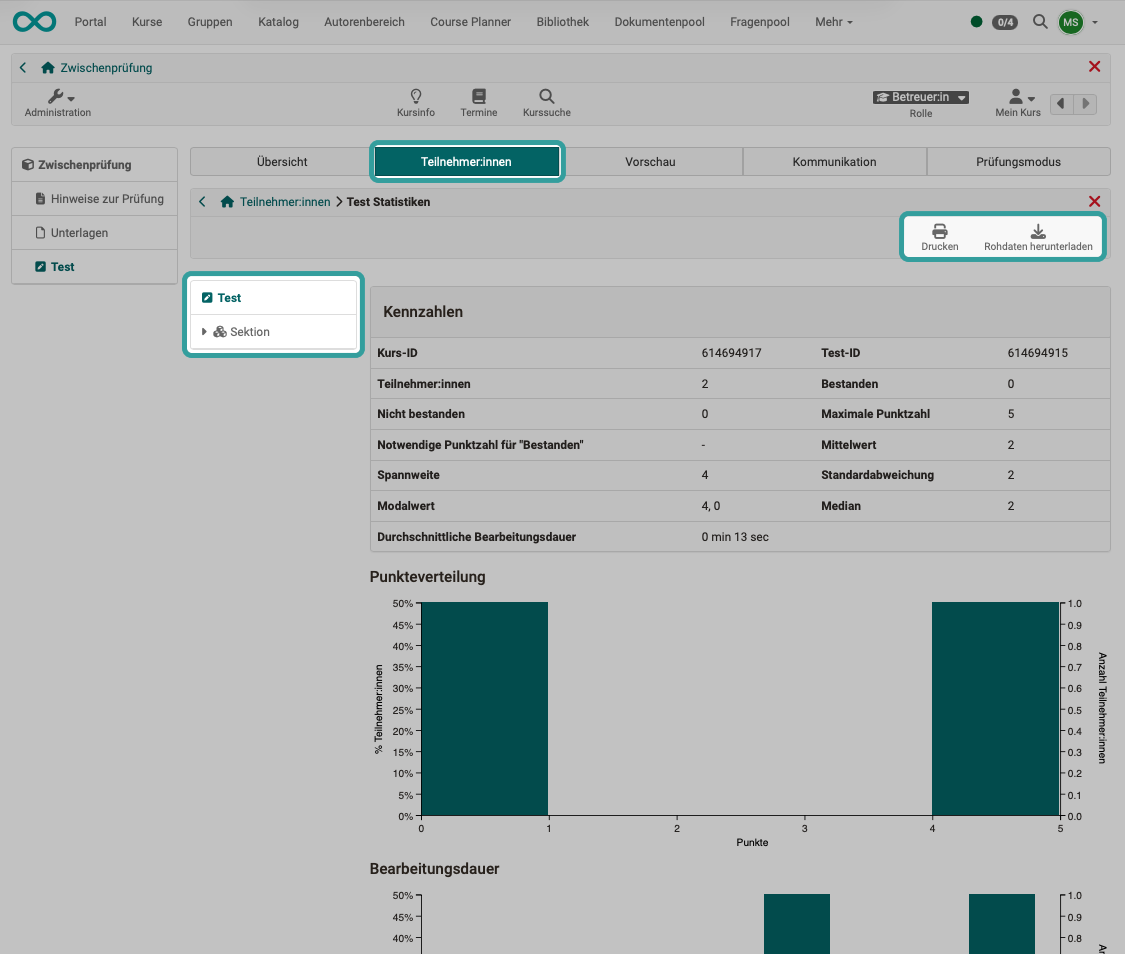This screenshot has width=1125, height=954.
Task: Expand the Sektion tree item
Action: (x=204, y=331)
